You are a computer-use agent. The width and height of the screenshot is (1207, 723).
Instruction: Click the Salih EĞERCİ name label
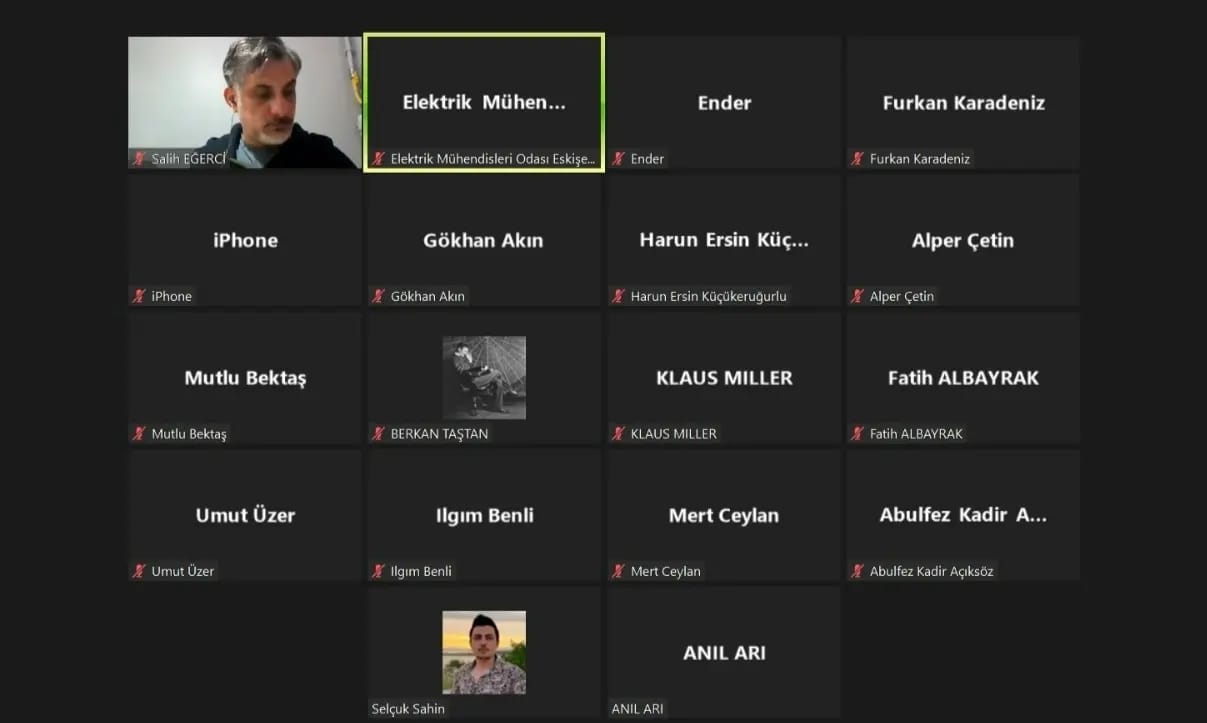pyautogui.click(x=189, y=159)
